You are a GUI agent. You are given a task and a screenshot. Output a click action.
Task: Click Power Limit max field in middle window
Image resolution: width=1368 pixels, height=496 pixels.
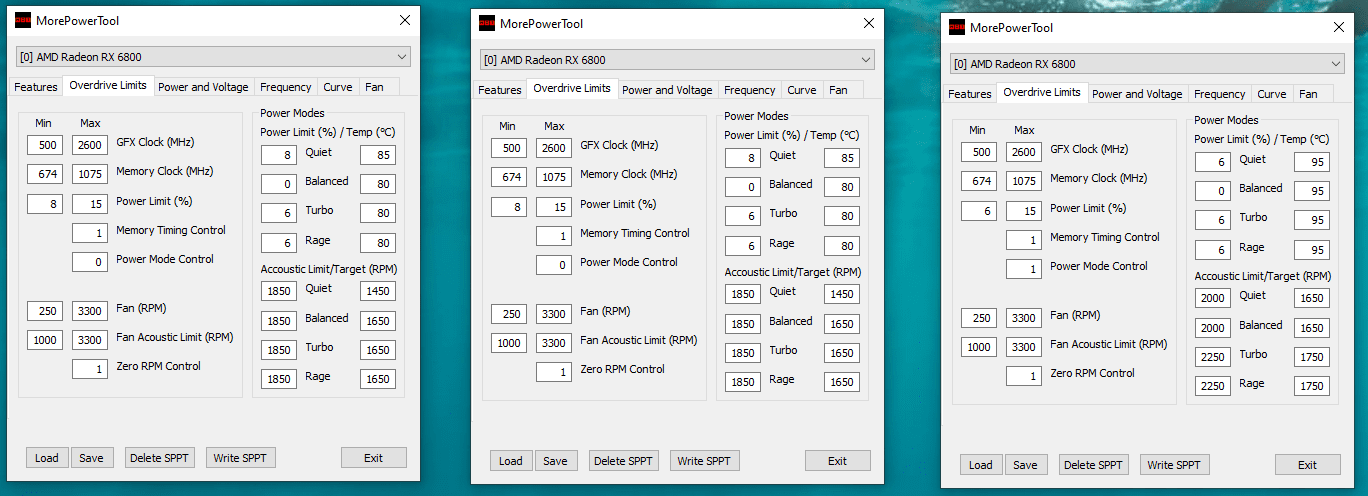coord(554,207)
